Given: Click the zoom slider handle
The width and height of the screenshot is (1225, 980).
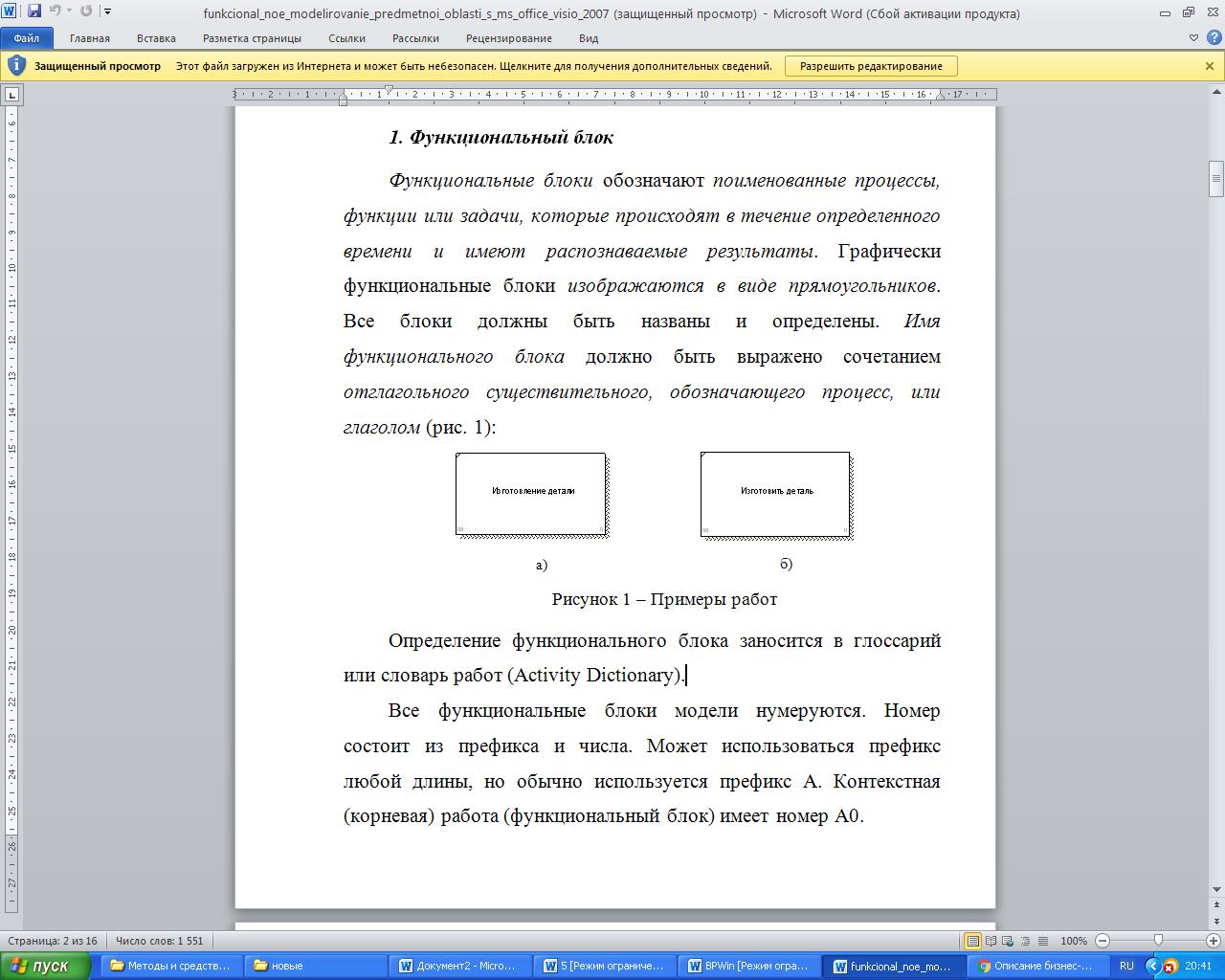Looking at the screenshot, I should point(1158,941).
